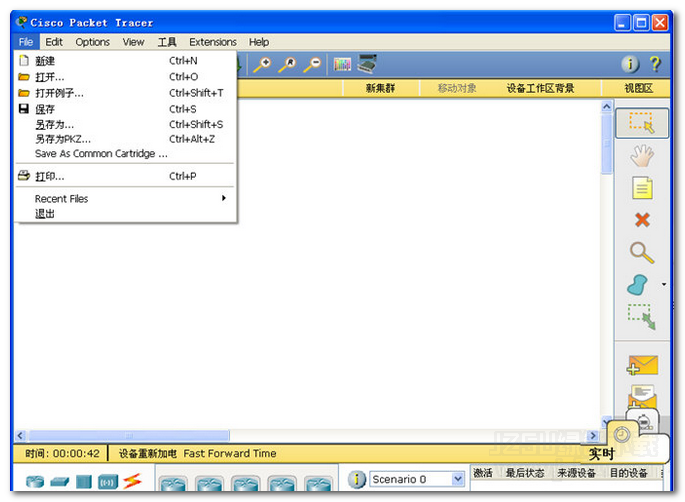Click the horizontal scrollbar thumb
The width and height of the screenshot is (685, 502).
(x=129, y=436)
